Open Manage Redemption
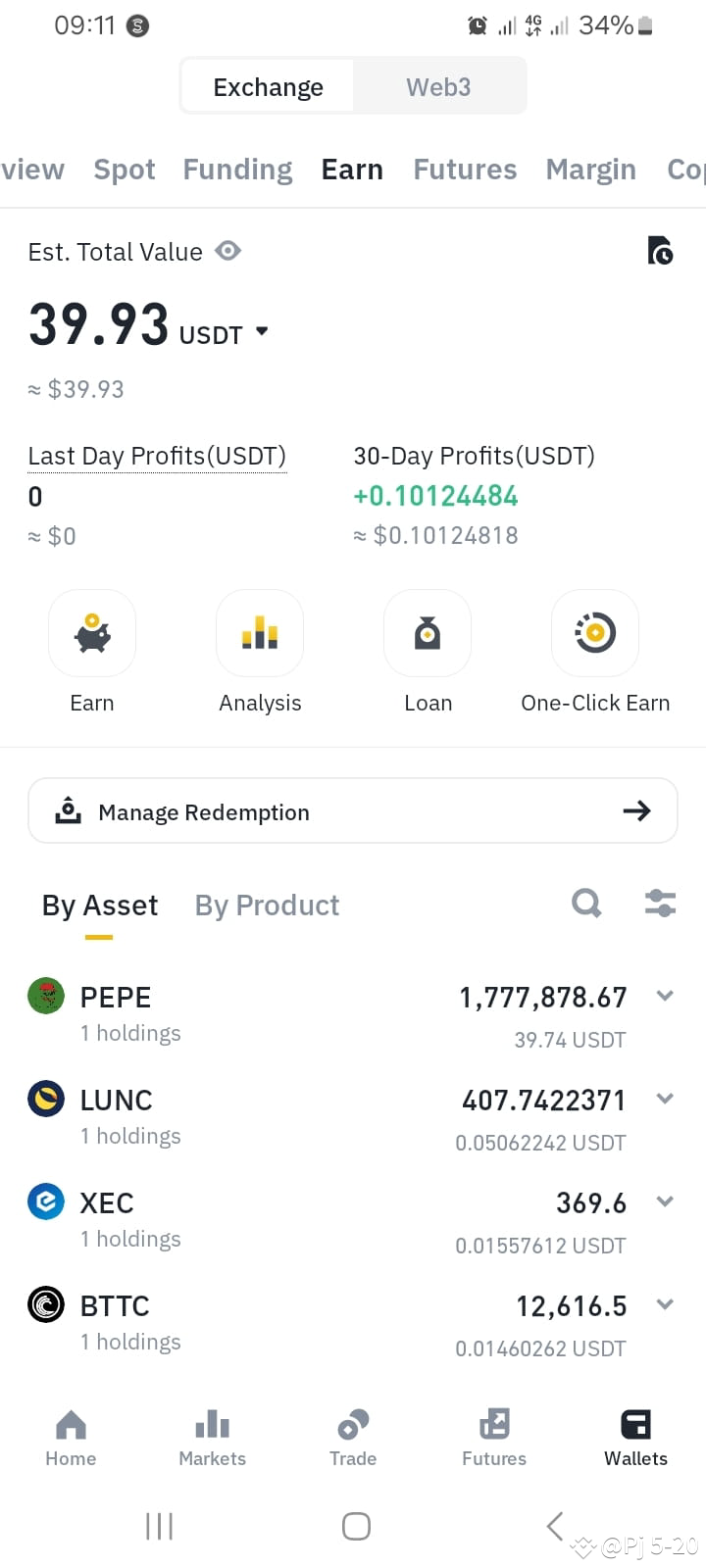 point(353,810)
